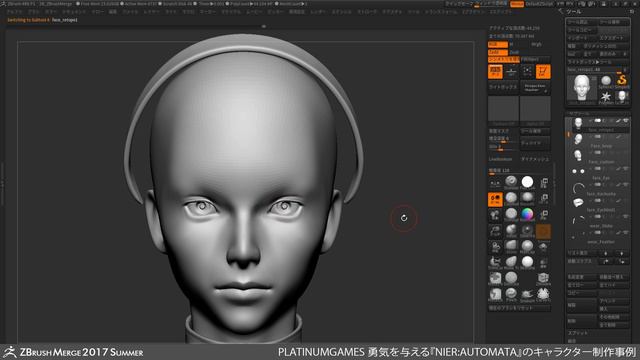Select the DamStandard brush
The image size is (640, 360).
click(x=511, y=278)
